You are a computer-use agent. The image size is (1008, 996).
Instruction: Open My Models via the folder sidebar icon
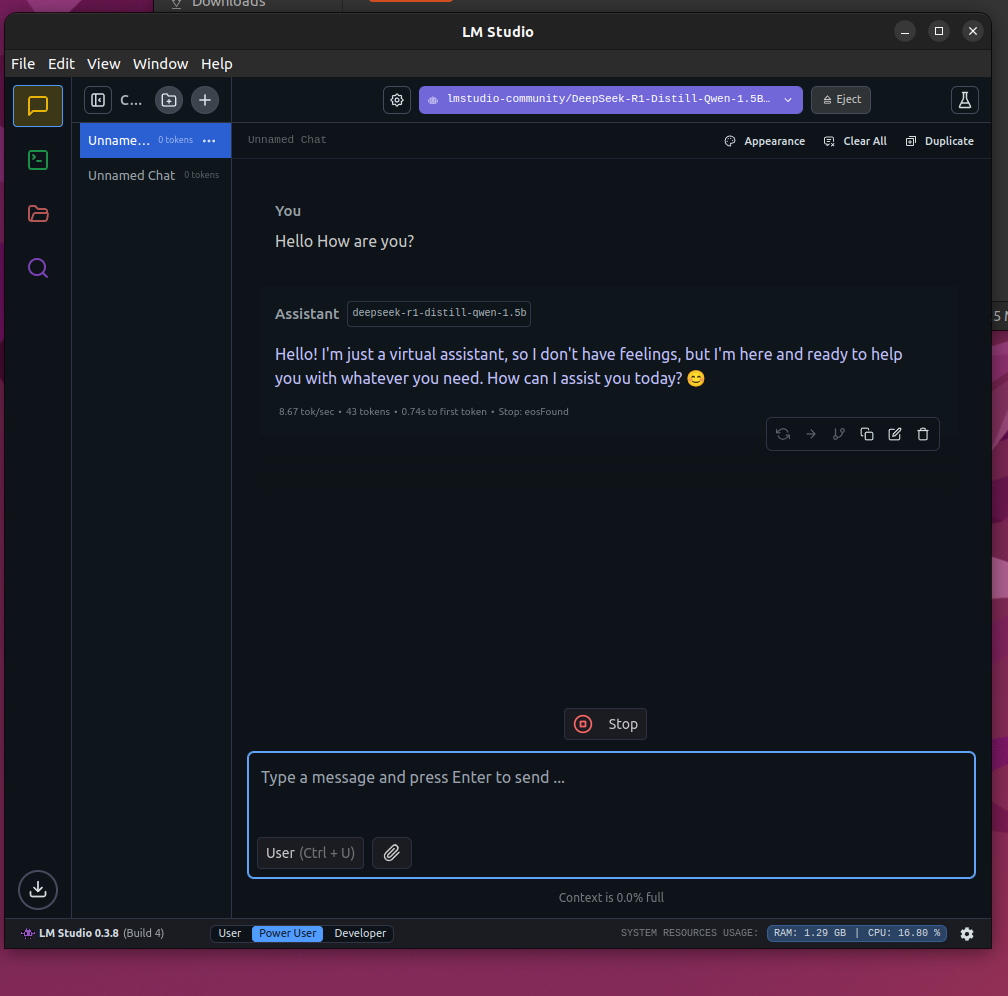coord(37,214)
